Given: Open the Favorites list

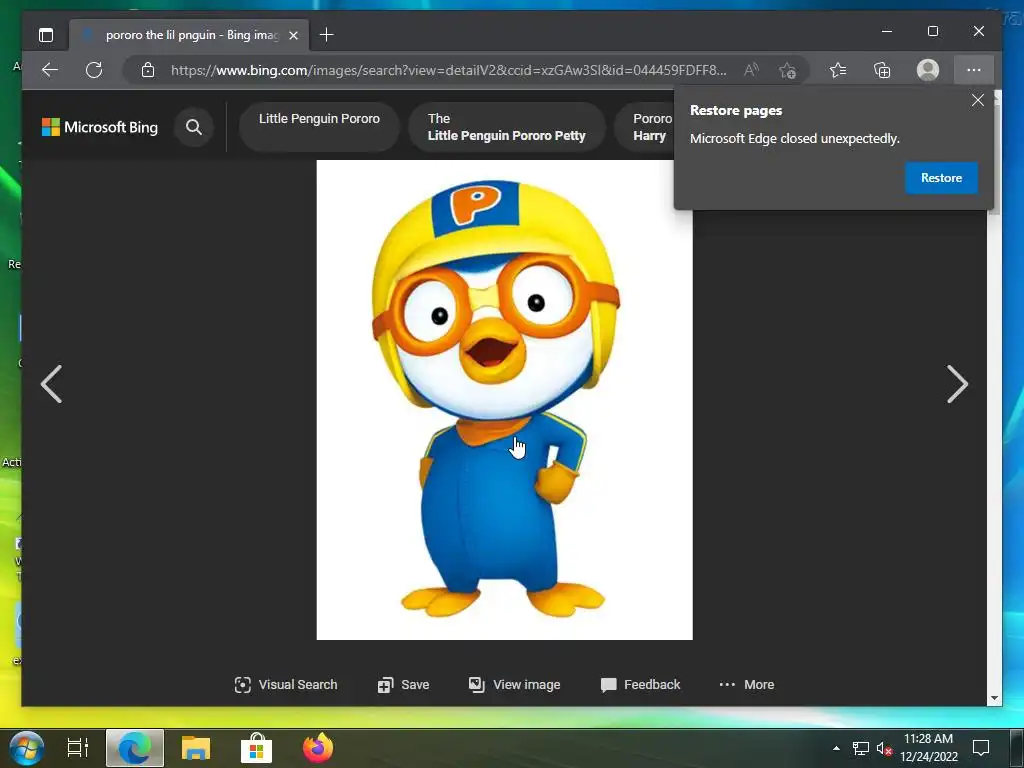Looking at the screenshot, I should (838, 70).
